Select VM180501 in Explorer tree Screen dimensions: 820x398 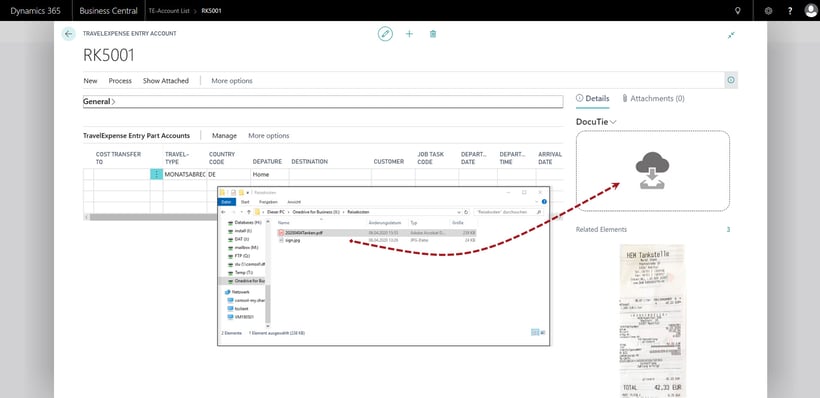(x=240, y=317)
